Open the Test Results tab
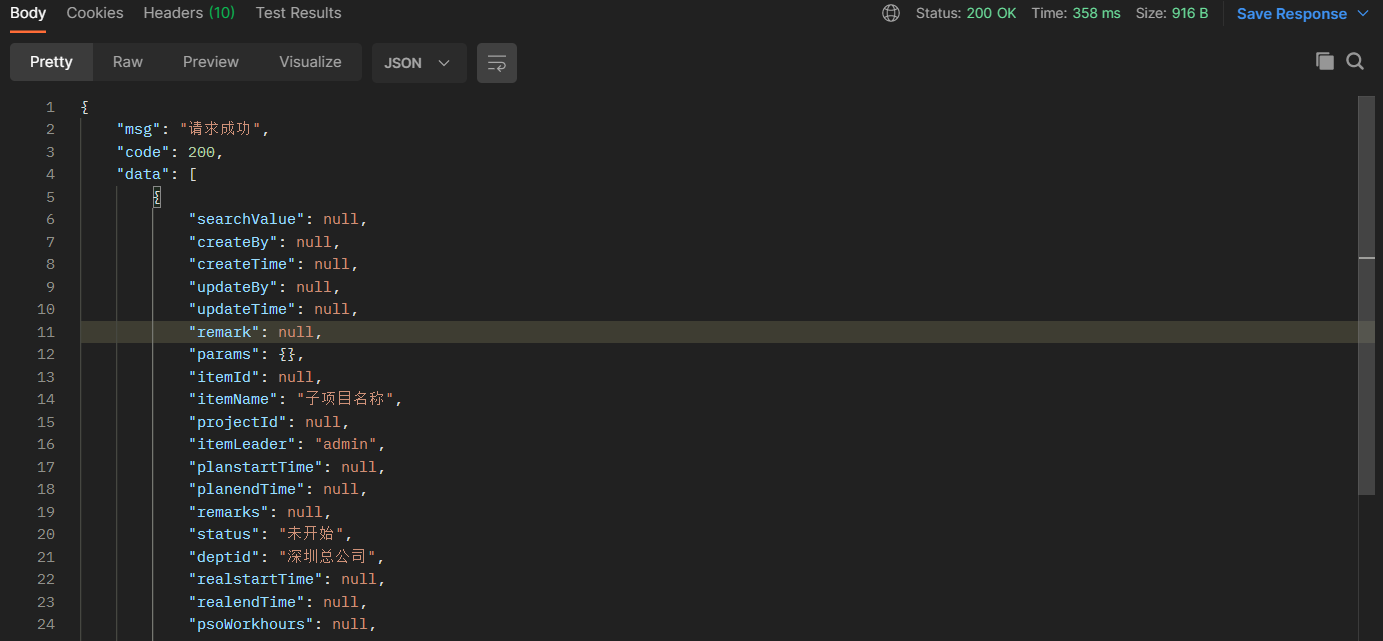 [298, 13]
